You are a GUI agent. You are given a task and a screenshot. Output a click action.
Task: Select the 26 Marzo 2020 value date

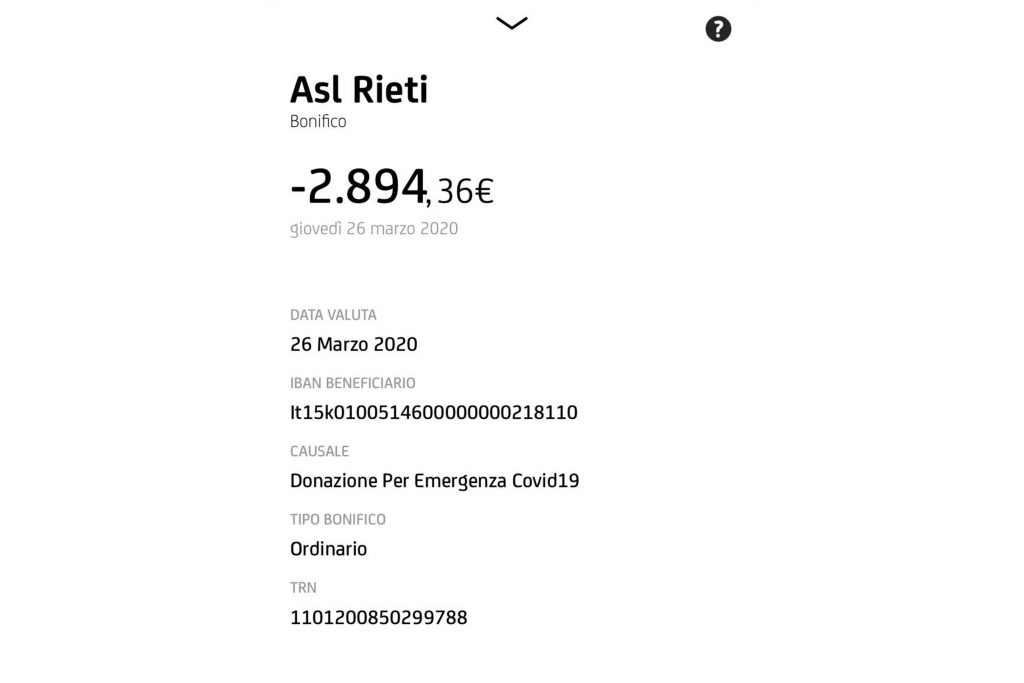click(x=353, y=345)
